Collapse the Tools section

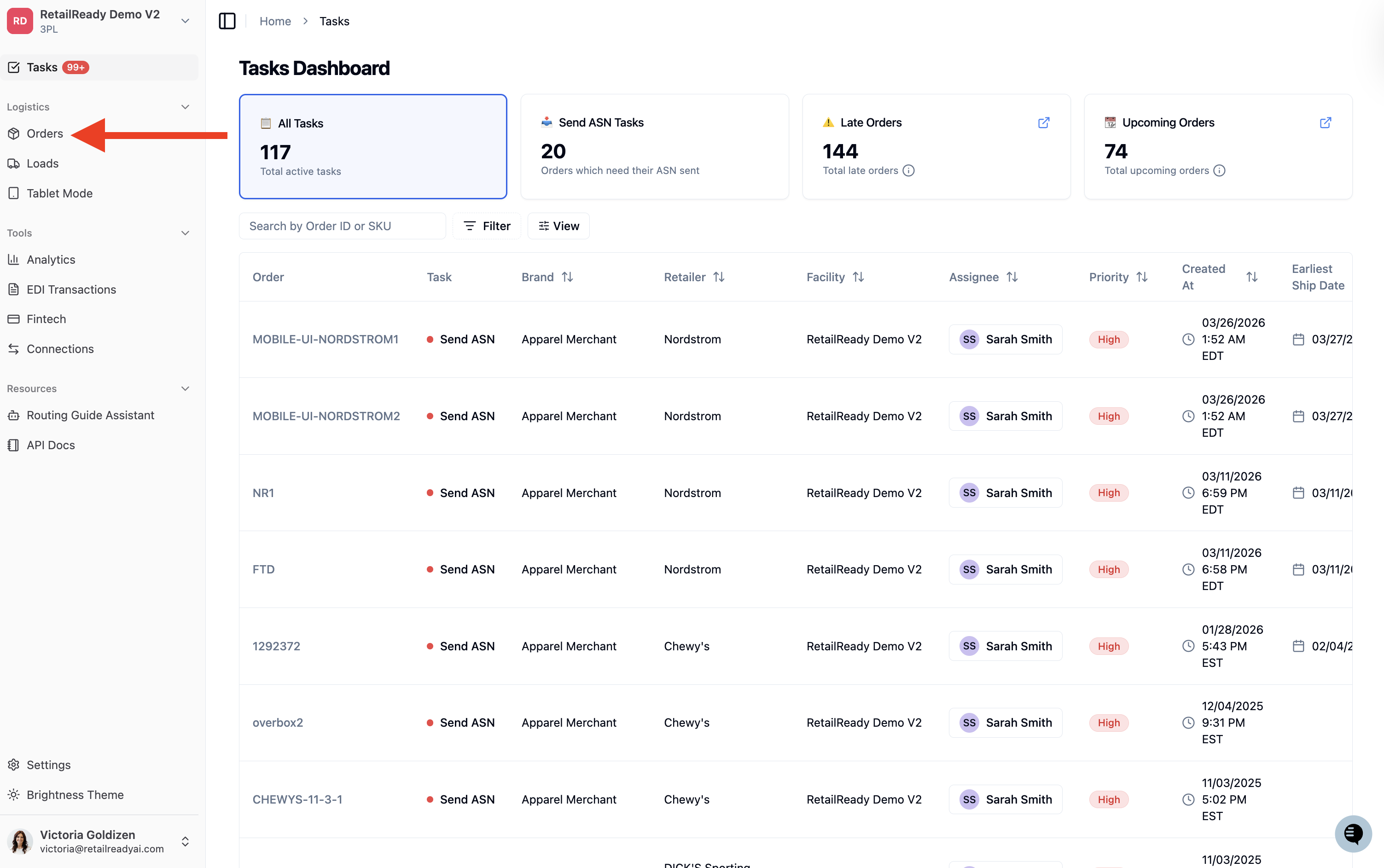tap(185, 233)
